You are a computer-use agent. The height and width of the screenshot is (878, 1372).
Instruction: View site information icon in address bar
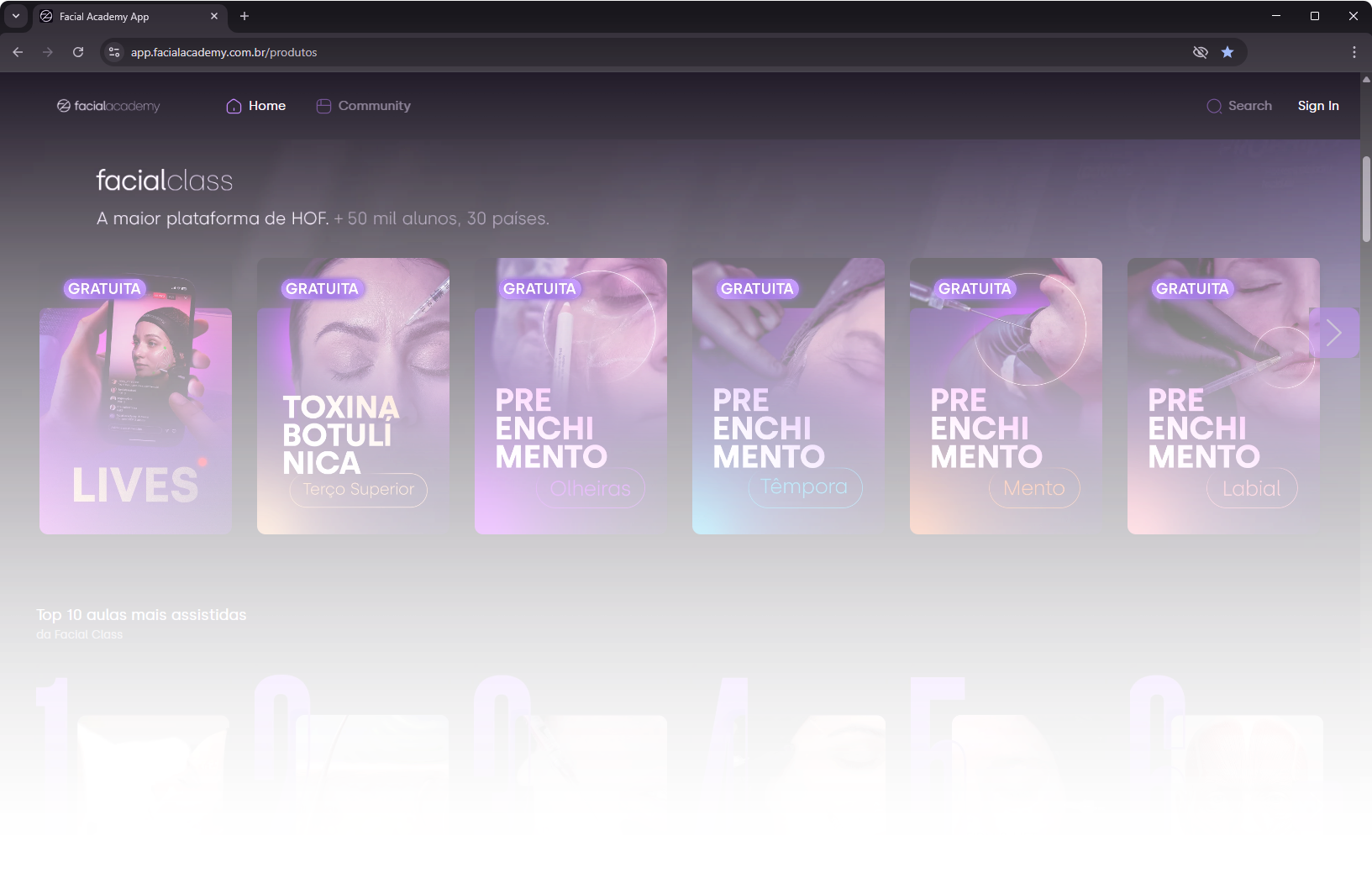115,52
